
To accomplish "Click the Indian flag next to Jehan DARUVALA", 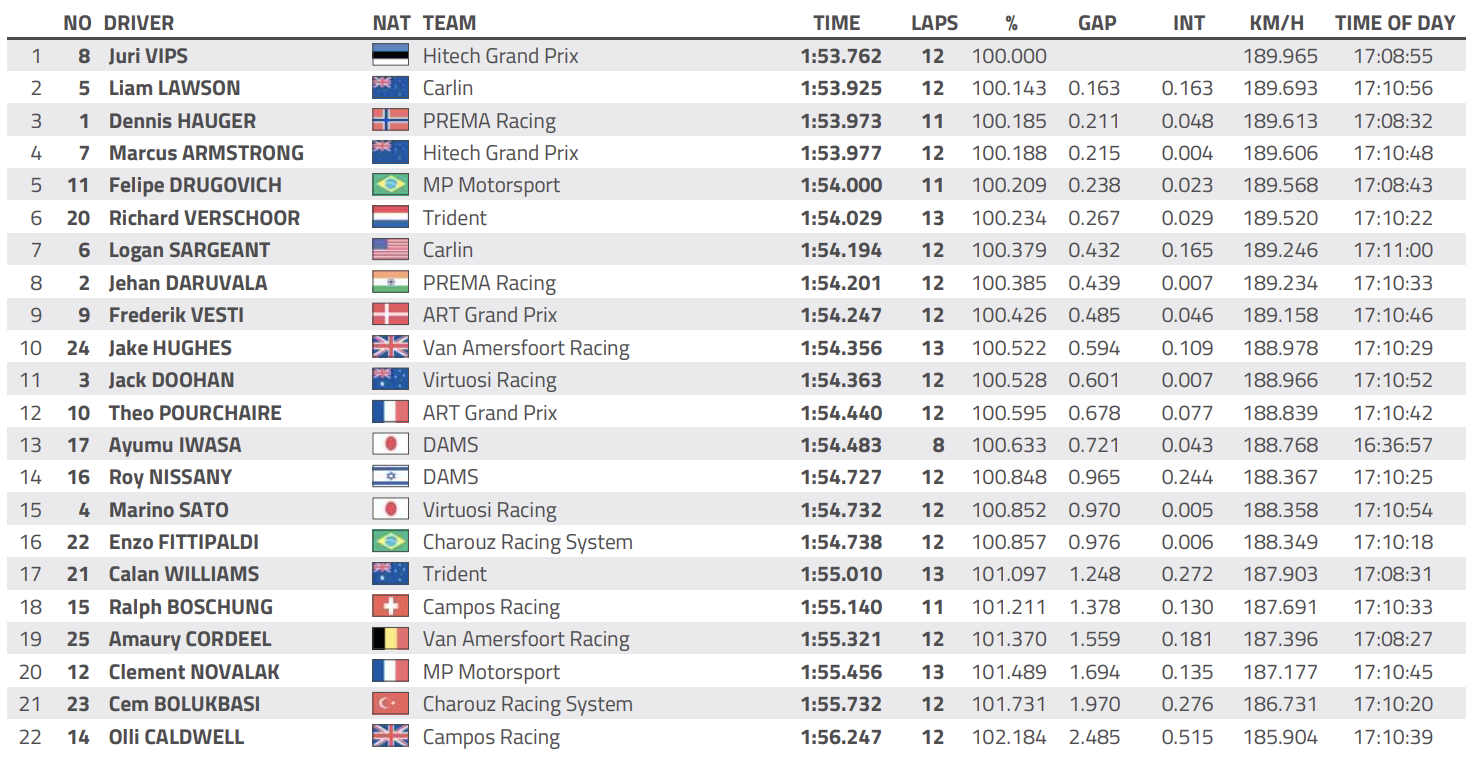I will point(390,283).
